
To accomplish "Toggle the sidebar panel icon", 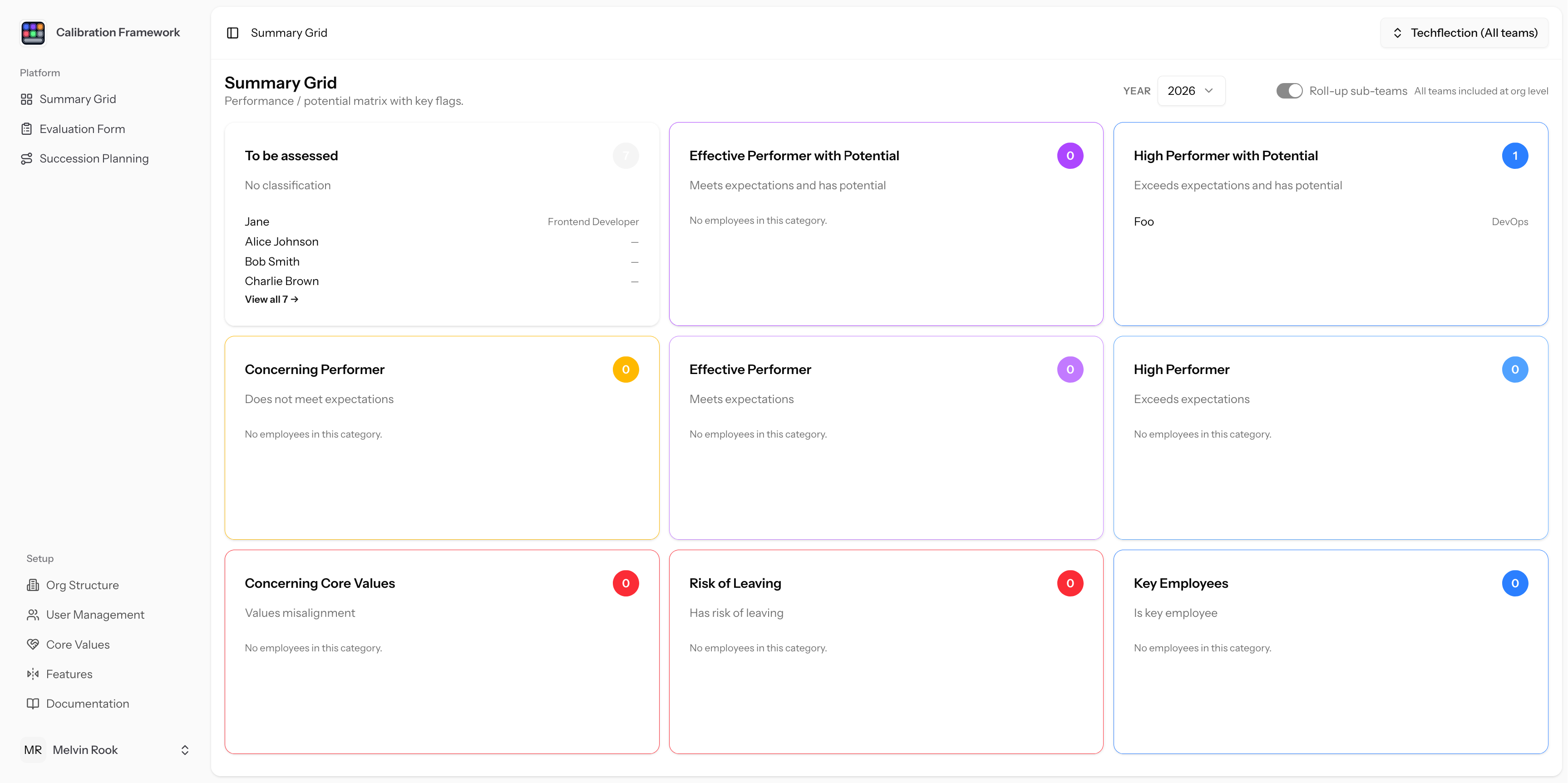I will point(232,33).
